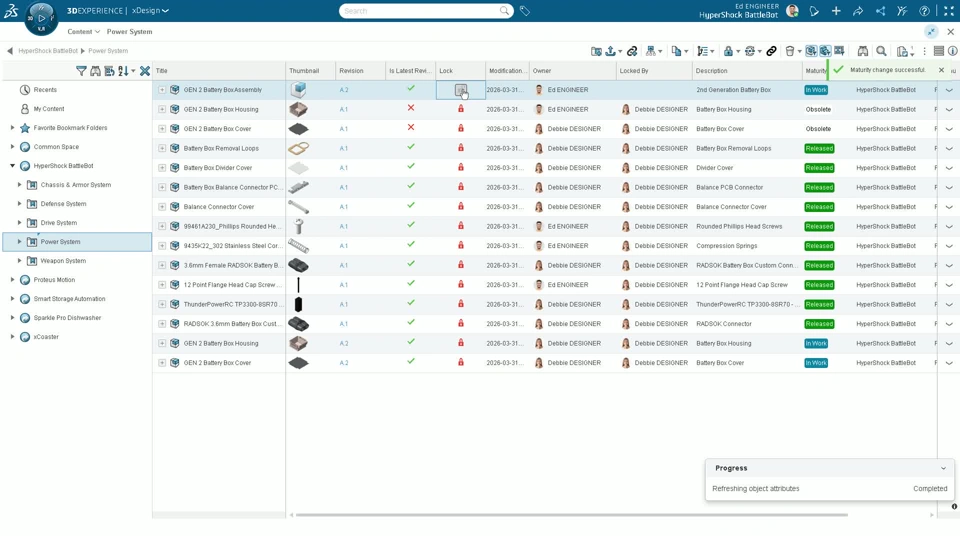
Task: Select My Content in the left panel
Action: (48, 109)
